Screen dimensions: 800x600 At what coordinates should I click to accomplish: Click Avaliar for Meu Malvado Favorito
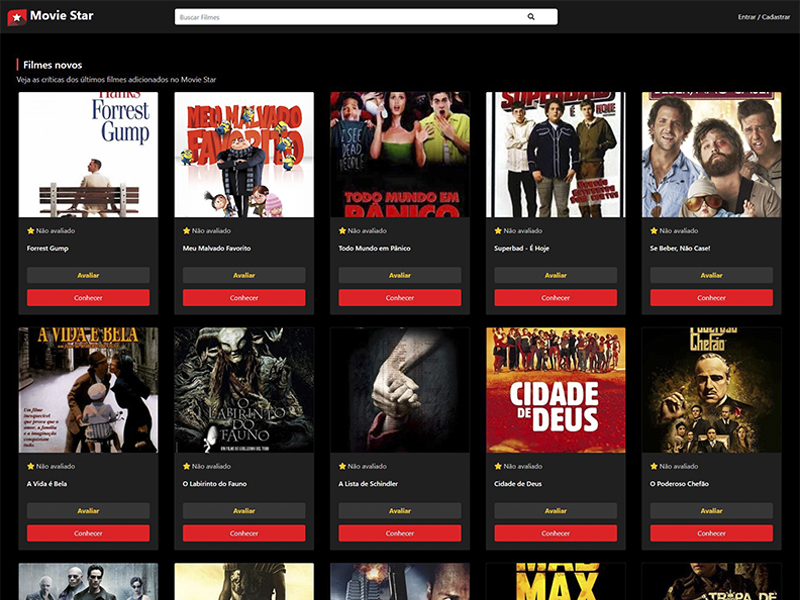click(244, 275)
